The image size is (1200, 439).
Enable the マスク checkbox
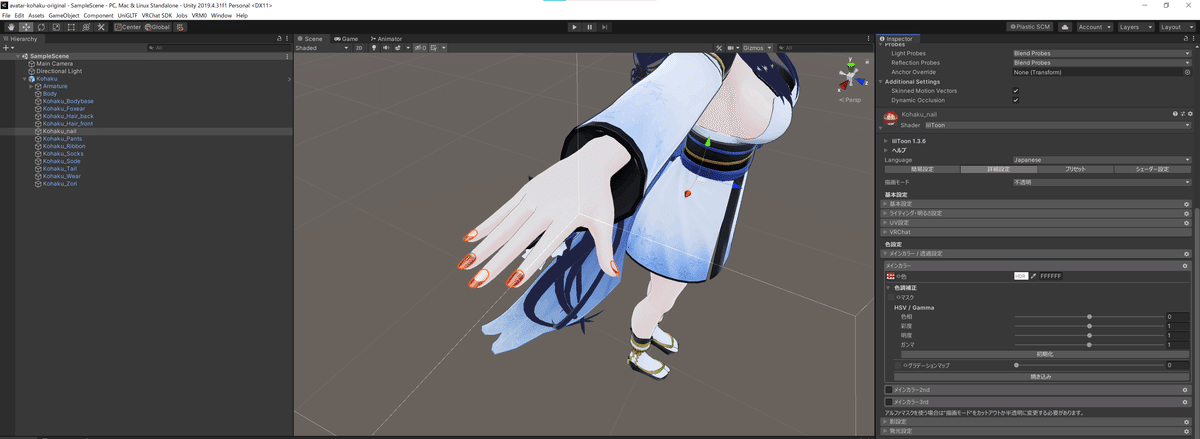891,297
